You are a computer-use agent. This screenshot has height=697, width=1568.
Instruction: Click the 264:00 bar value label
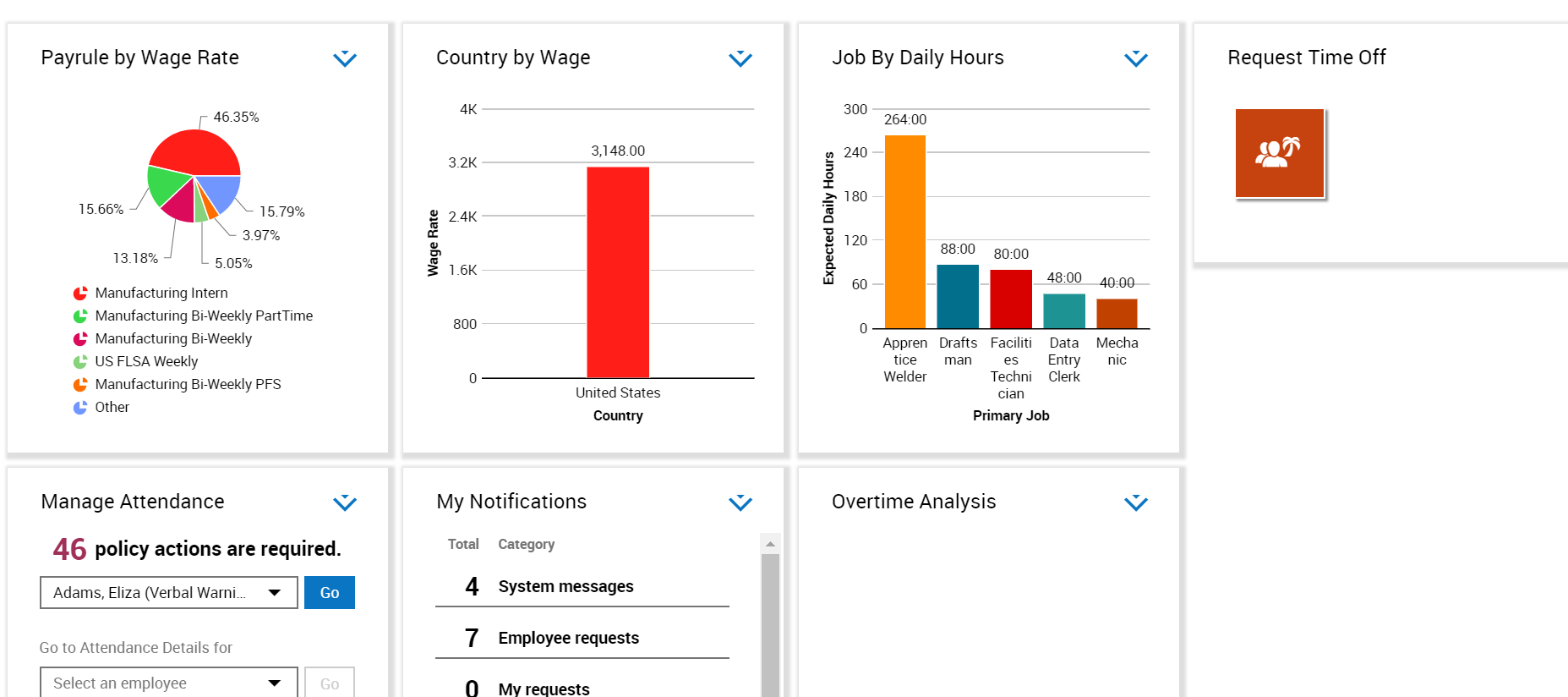(x=905, y=120)
